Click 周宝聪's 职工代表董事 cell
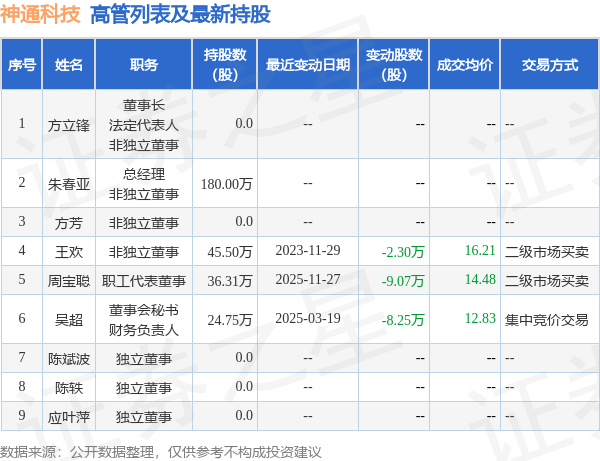 143,281
